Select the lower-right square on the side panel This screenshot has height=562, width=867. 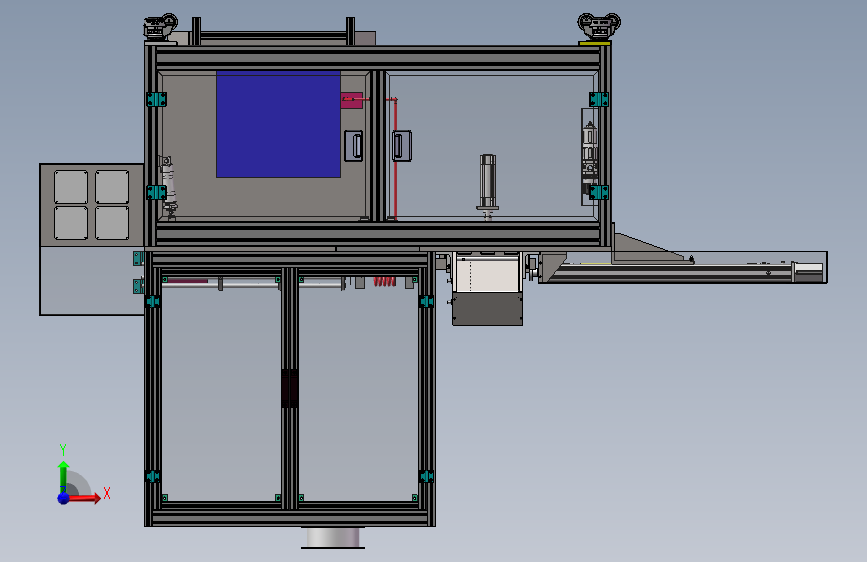tap(112, 223)
